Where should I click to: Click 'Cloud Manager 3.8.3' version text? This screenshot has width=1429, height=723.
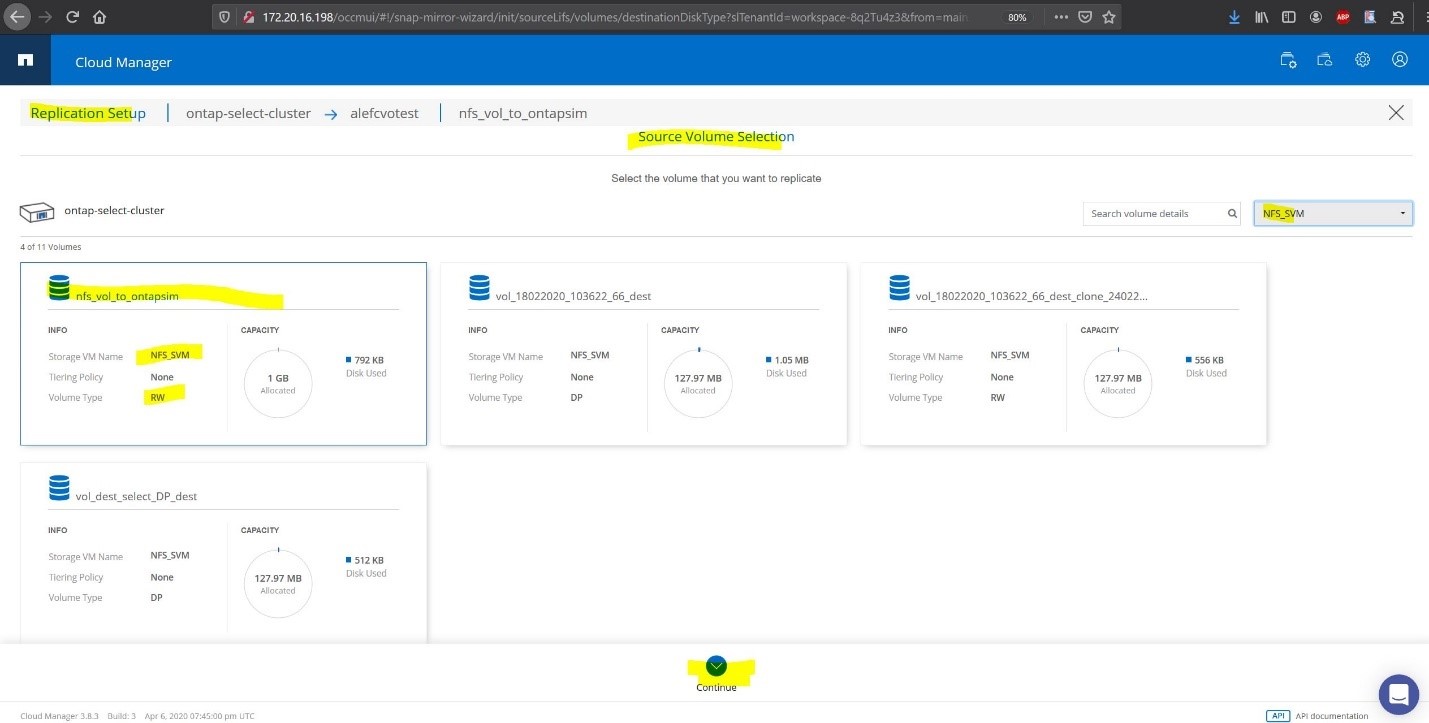tap(58, 716)
